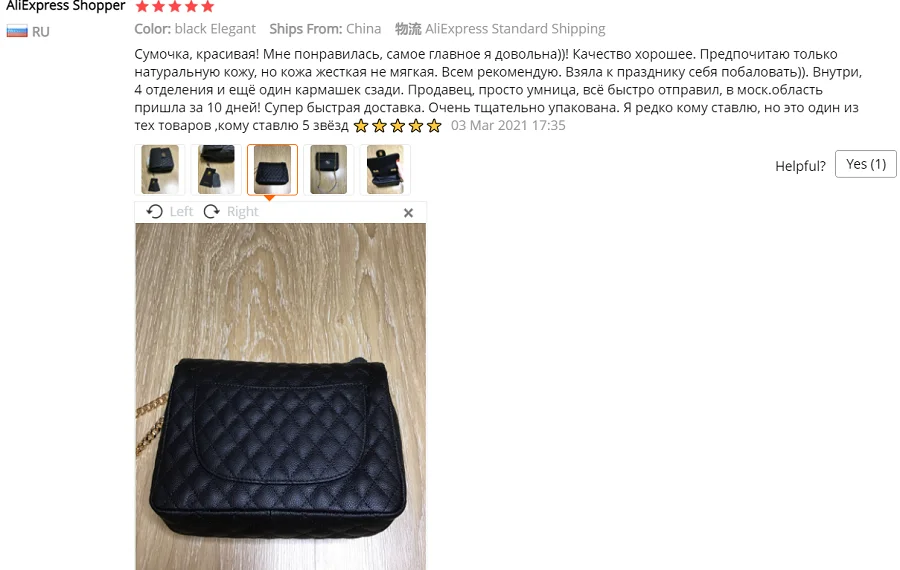
Task: Mark review helpful with Yes (1)
Action: [x=866, y=164]
